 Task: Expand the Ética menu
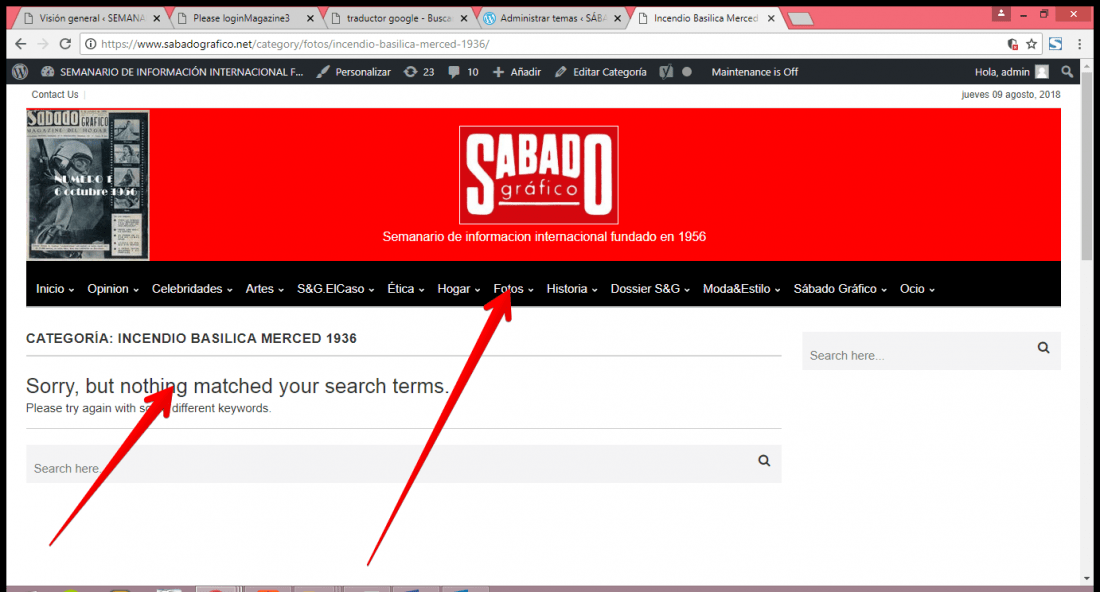click(405, 288)
